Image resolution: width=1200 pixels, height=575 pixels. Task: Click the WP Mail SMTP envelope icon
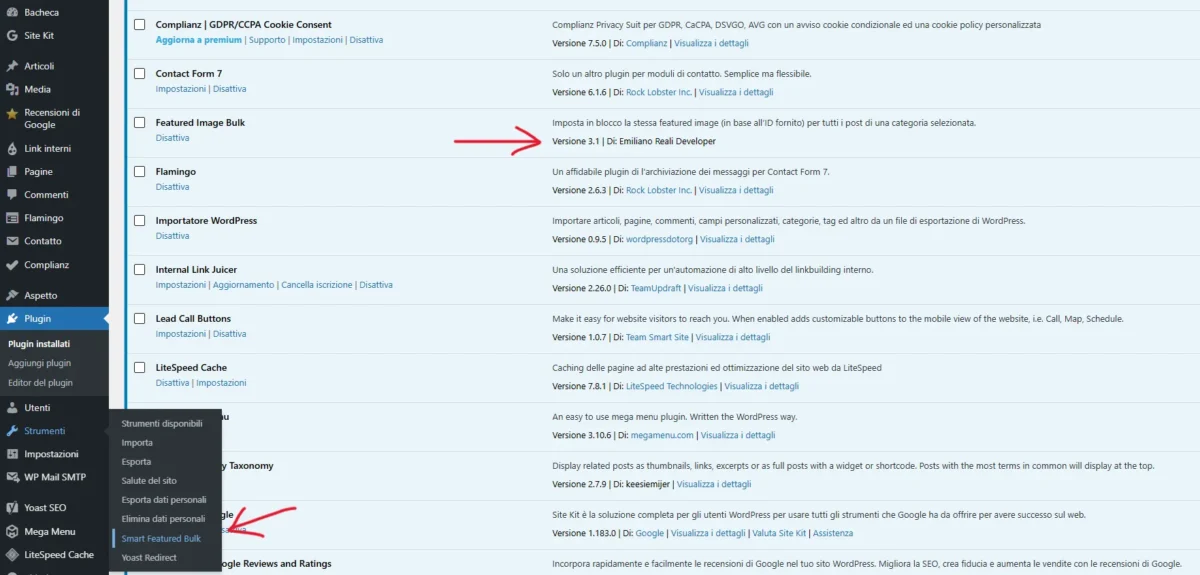12,477
